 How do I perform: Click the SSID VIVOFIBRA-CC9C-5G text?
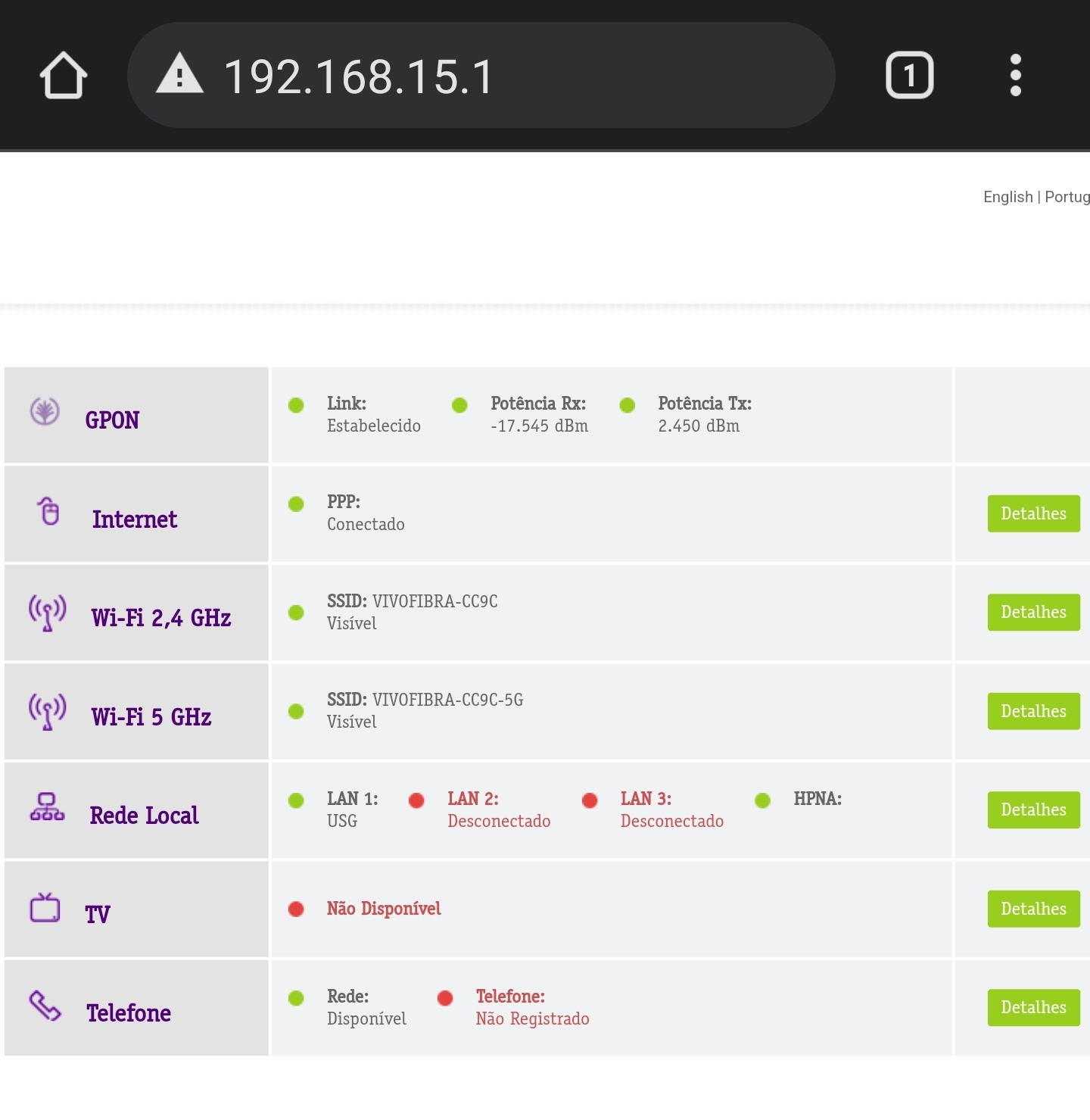(x=425, y=700)
